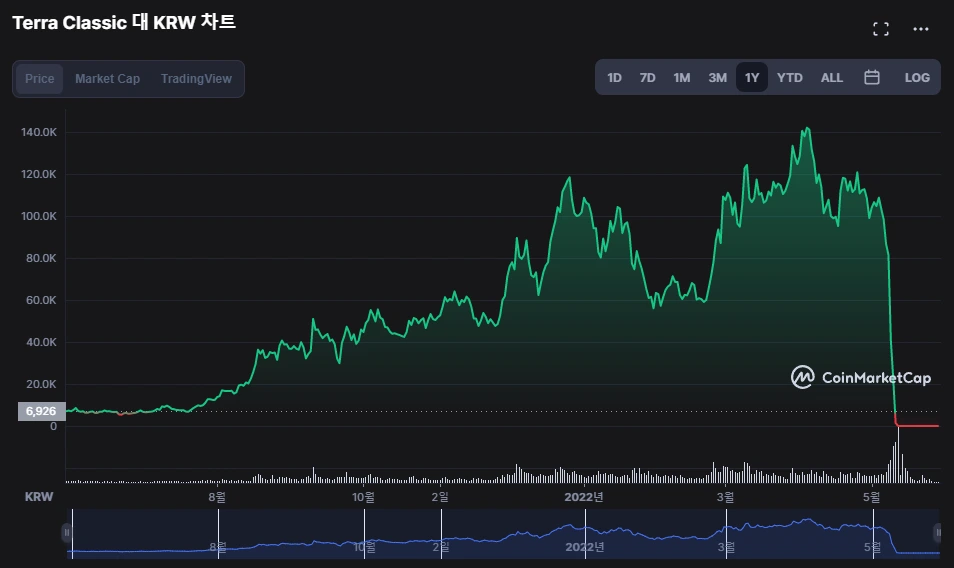
Task: Toggle LOG scale on the chart
Action: [917, 77]
